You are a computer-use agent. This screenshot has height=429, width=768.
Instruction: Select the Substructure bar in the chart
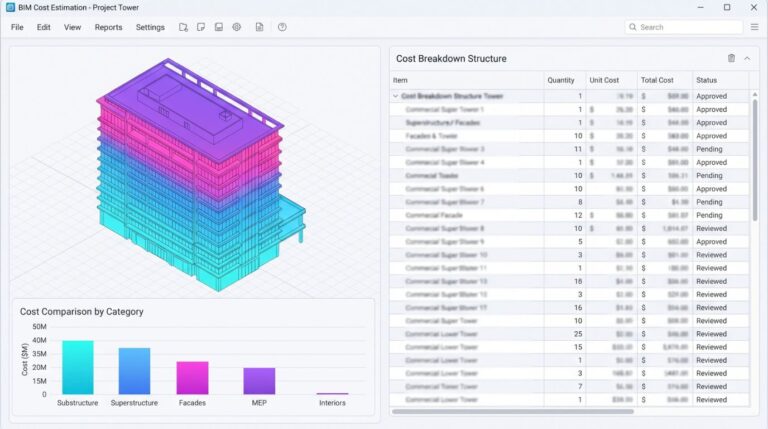(x=77, y=367)
